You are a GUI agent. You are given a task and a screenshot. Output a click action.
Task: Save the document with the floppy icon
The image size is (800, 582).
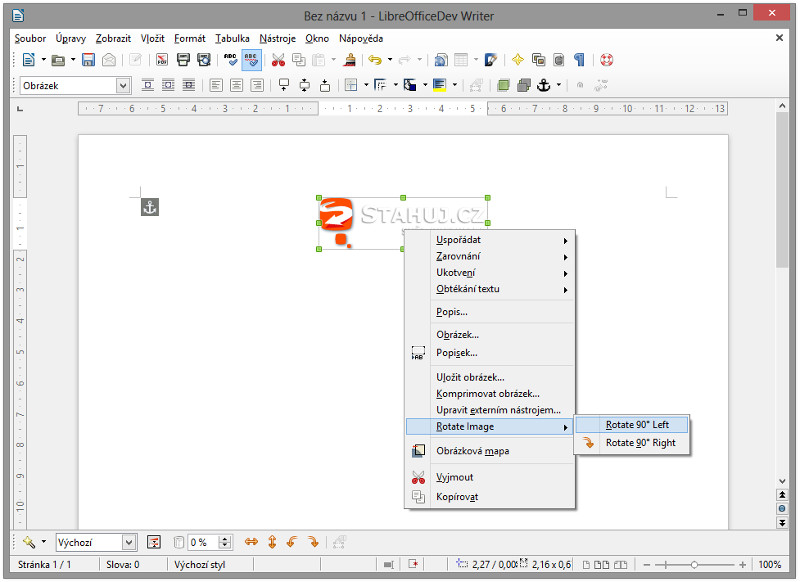click(88, 60)
